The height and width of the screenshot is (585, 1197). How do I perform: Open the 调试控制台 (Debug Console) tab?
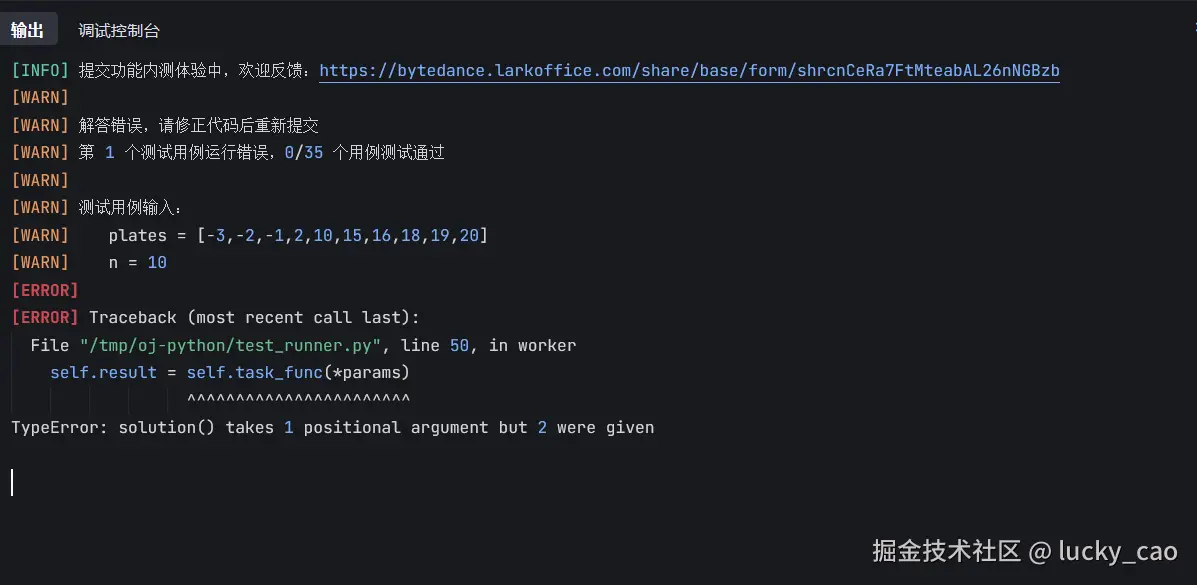pyautogui.click(x=118, y=29)
